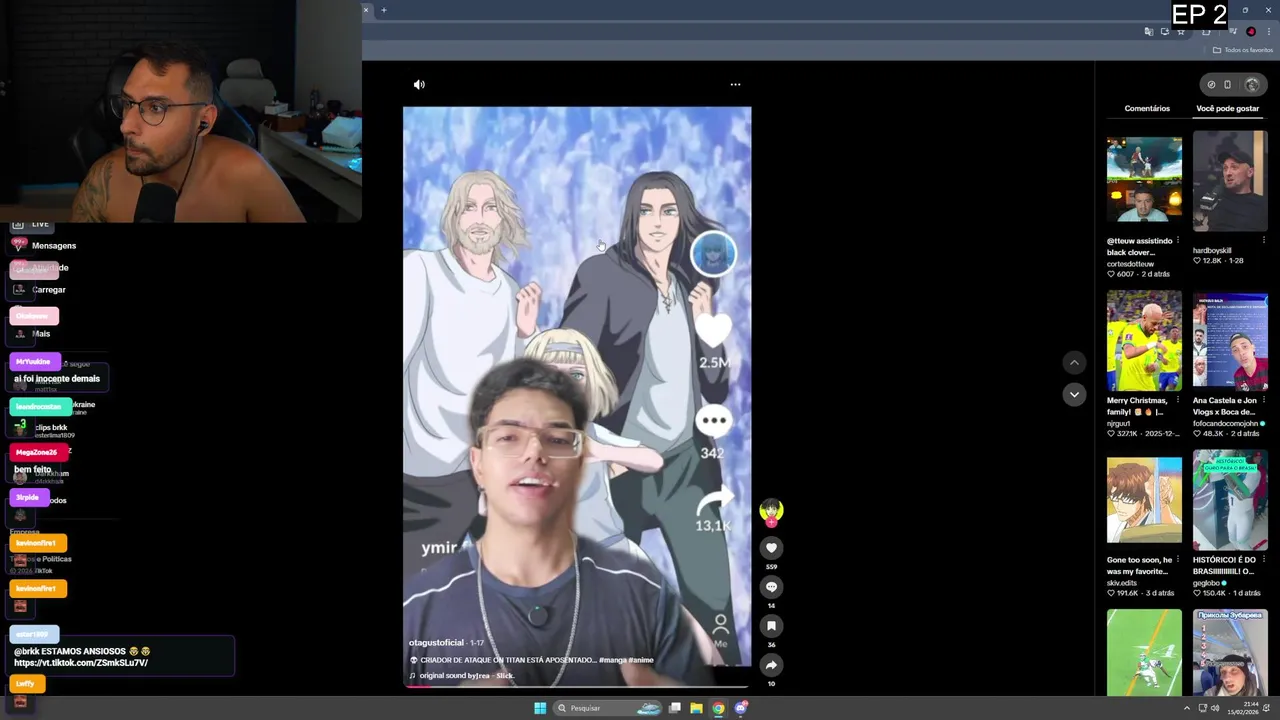Open Todos os favoritos bookmarks folder
The width and height of the screenshot is (1280, 720).
pyautogui.click(x=1243, y=50)
